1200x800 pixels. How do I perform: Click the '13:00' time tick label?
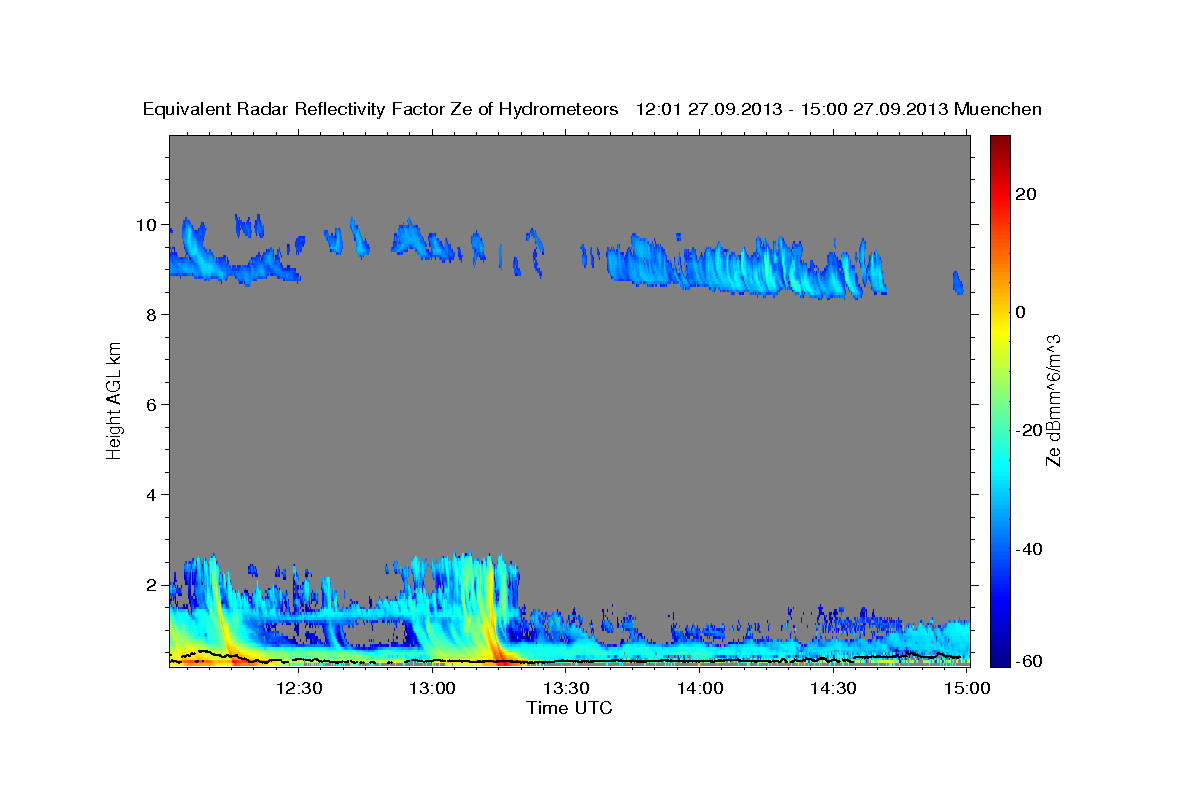click(433, 688)
